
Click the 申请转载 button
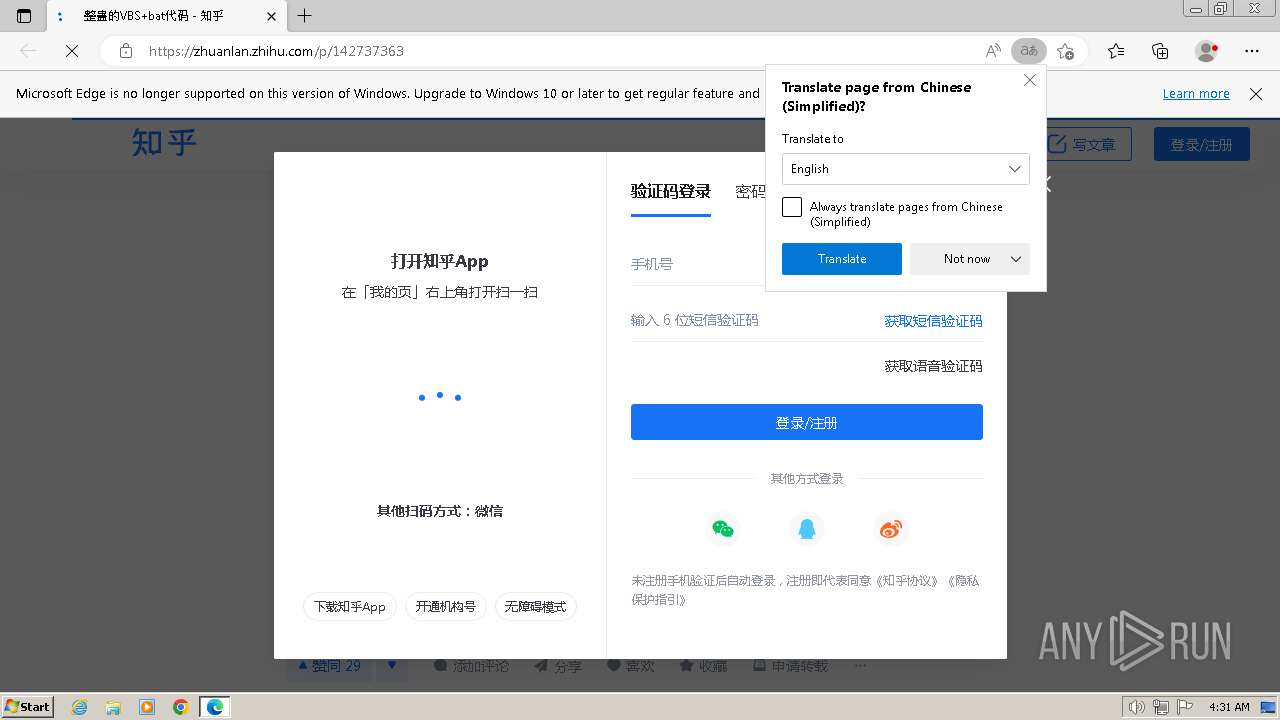pyautogui.click(x=790, y=666)
